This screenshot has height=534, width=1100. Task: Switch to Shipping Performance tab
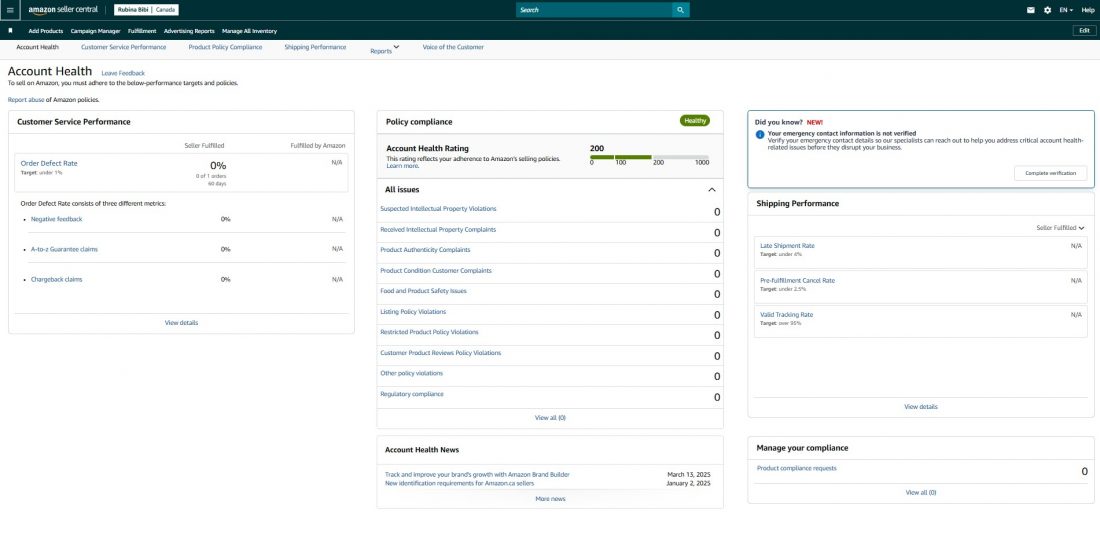tap(315, 47)
